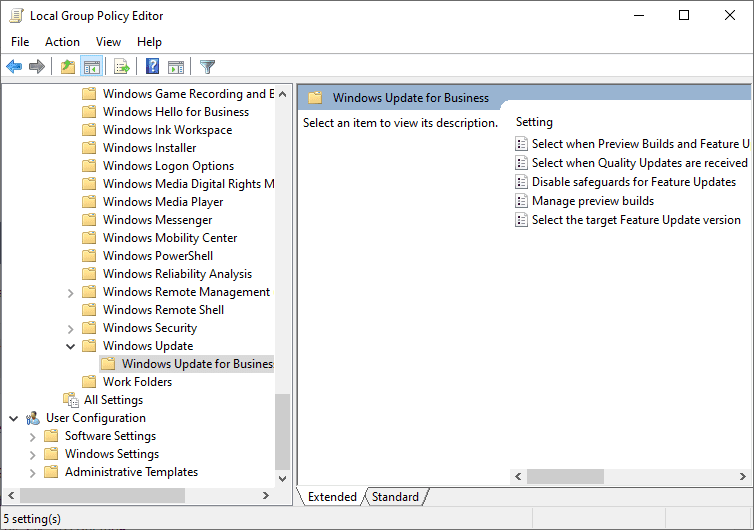Collapse the Windows Update node
The image size is (754, 530).
click(x=71, y=346)
